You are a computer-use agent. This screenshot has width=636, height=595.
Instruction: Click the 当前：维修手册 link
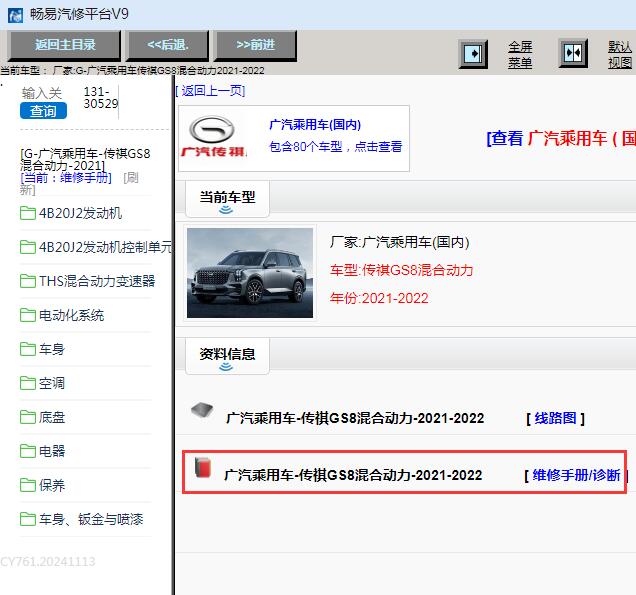[x=66, y=178]
